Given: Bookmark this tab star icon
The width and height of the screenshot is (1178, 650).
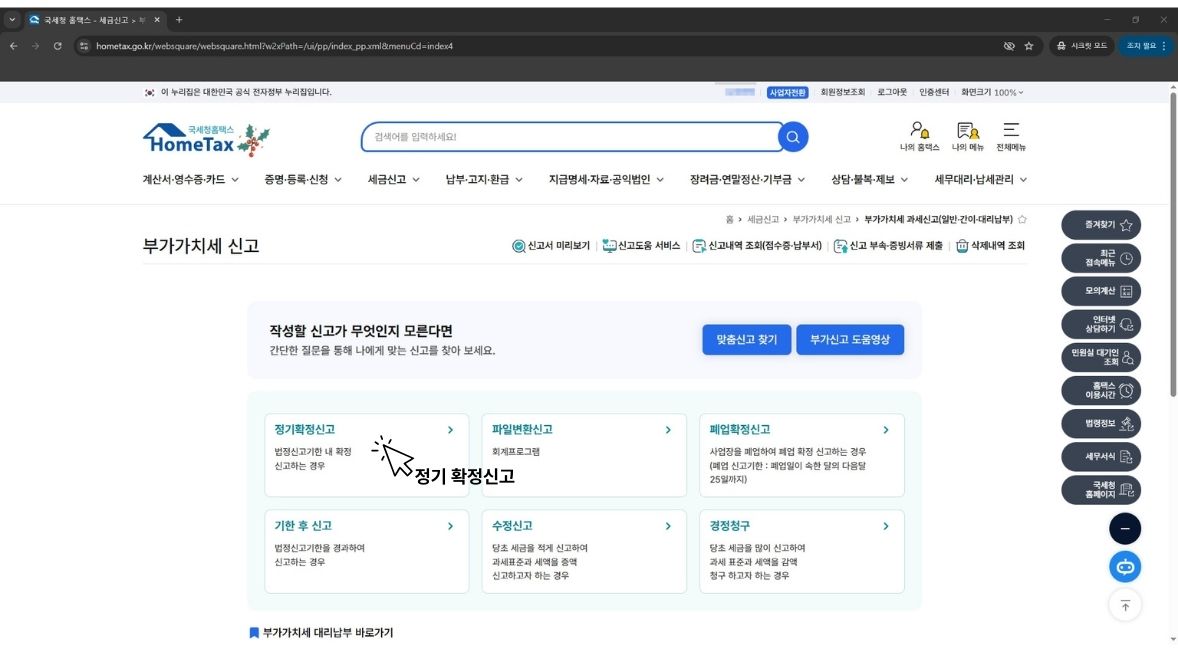Looking at the screenshot, I should [1028, 46].
